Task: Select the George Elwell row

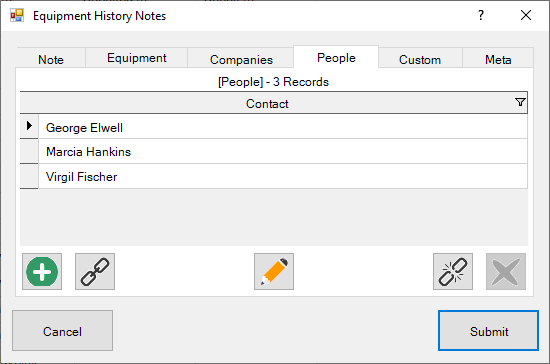Action: coord(283,127)
